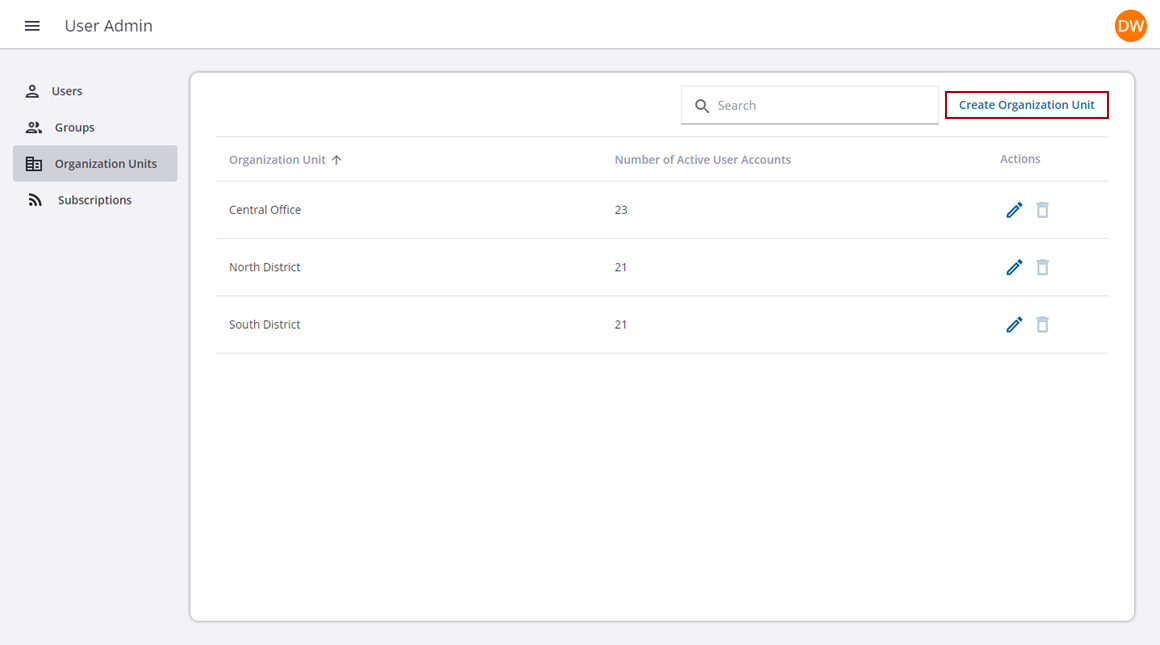Viewport: 1160px width, 645px height.
Task: Click the DW user avatar
Action: (x=1130, y=26)
